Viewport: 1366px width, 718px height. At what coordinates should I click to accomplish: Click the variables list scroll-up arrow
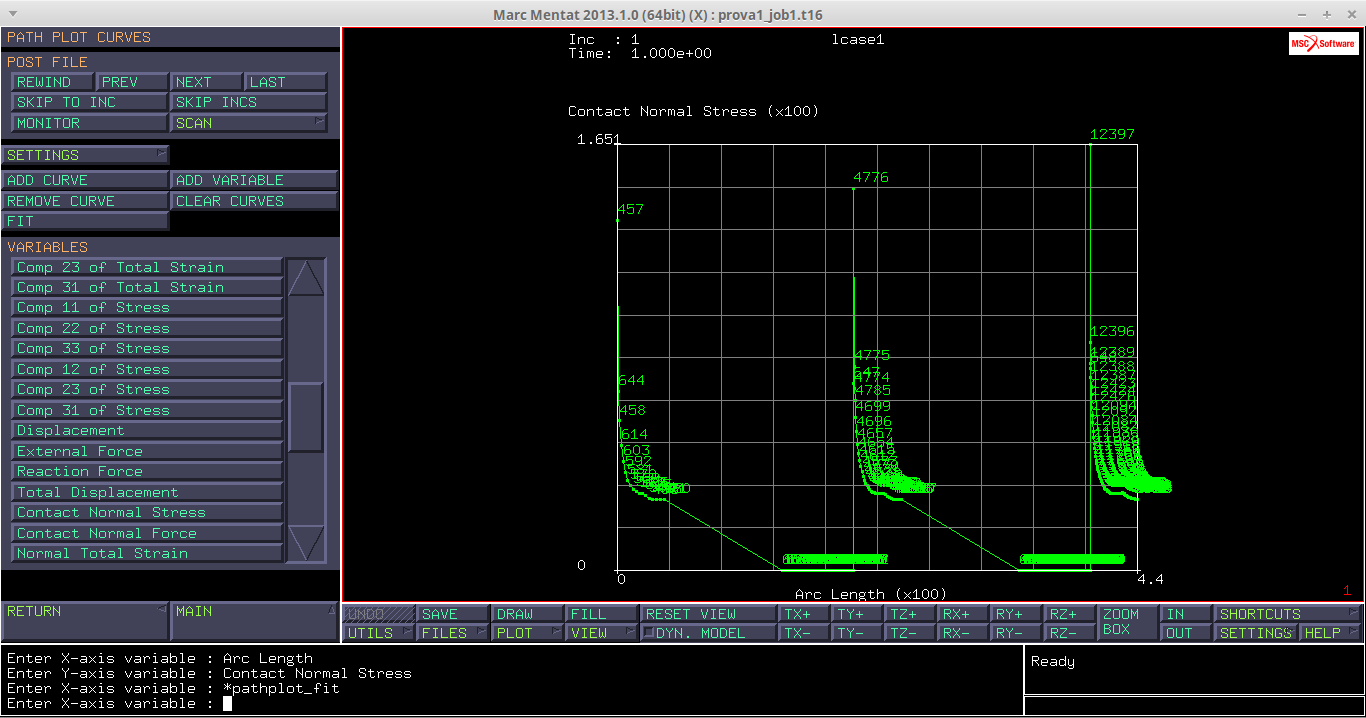[x=306, y=278]
